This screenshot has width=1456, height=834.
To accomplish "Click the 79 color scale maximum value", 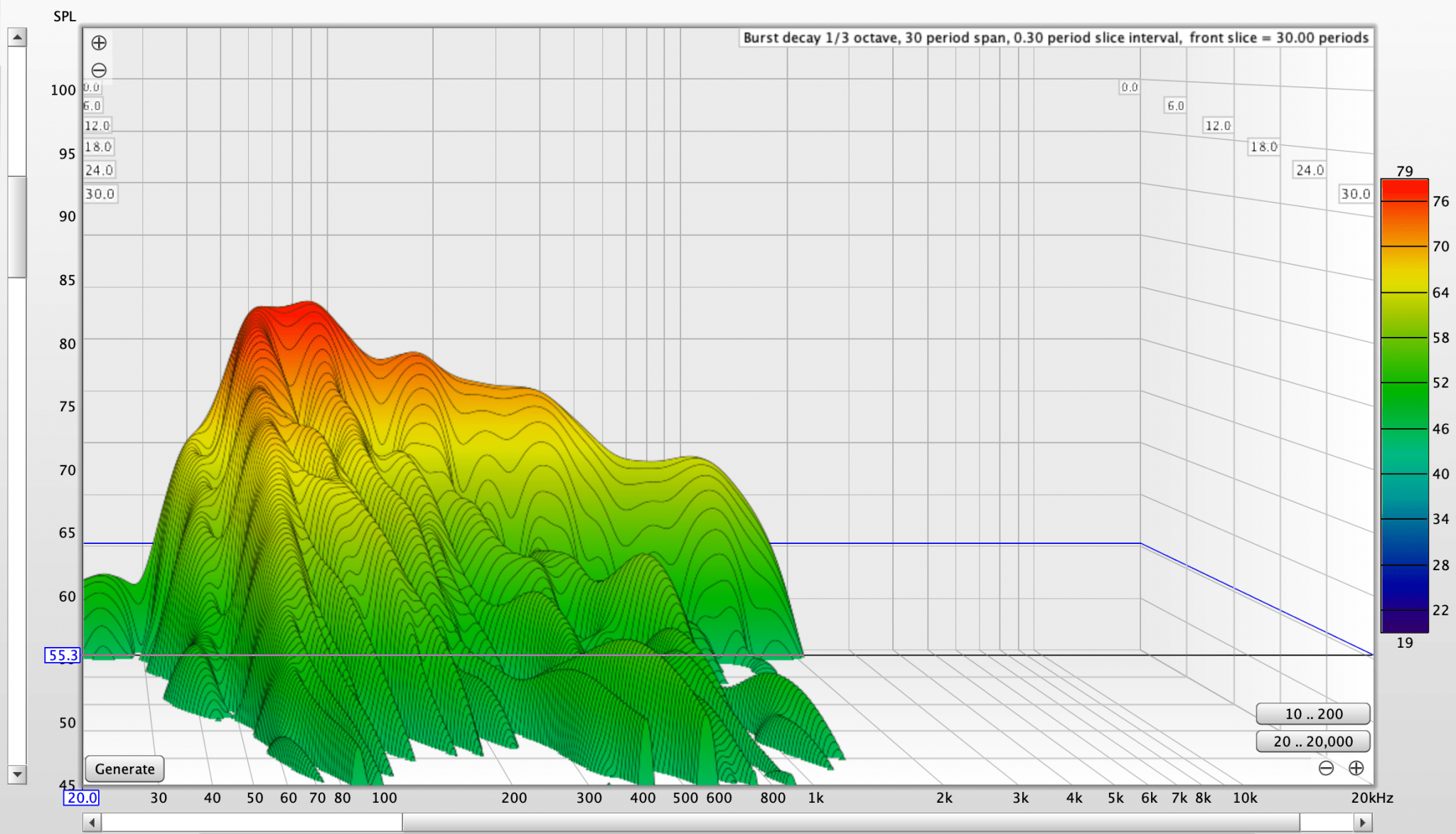I will 1404,171.
